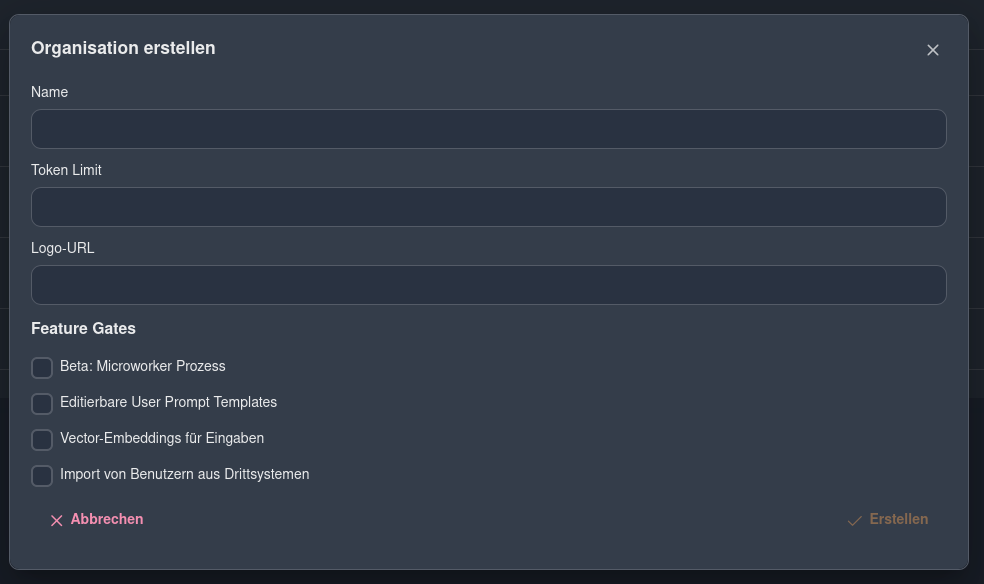The image size is (984, 584).
Task: Click the 'Vector-Embeddings für Eingaben' label text
Action: [x=162, y=438]
